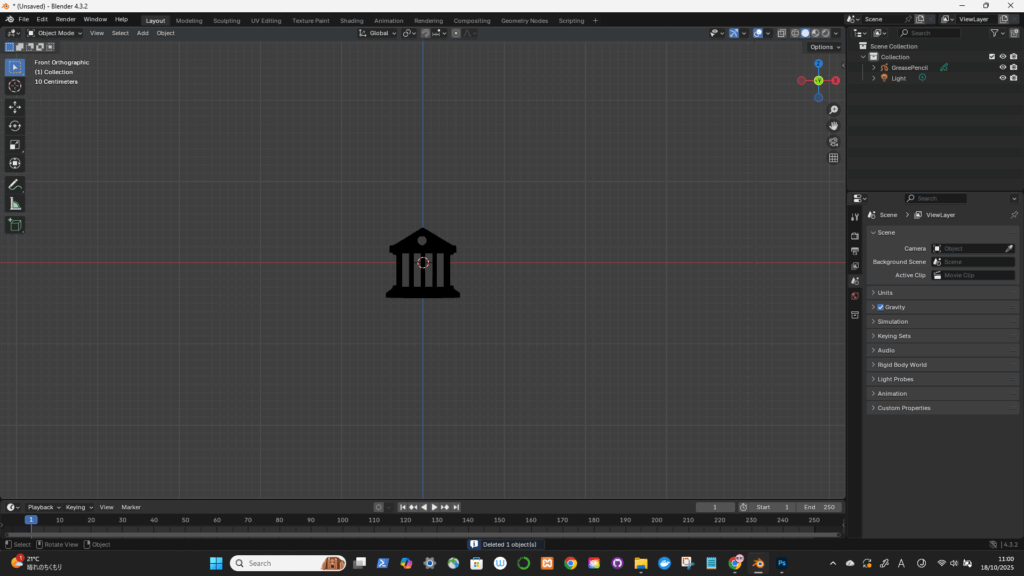The width and height of the screenshot is (1024, 576).
Task: Select the Move tool in the toolbar
Action: (x=15, y=106)
